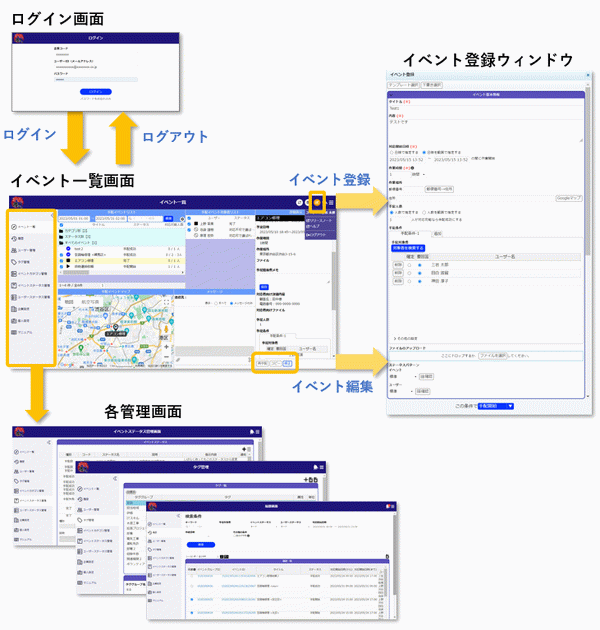
Task: Open the hamburger menu in event list header
Action: click(331, 202)
